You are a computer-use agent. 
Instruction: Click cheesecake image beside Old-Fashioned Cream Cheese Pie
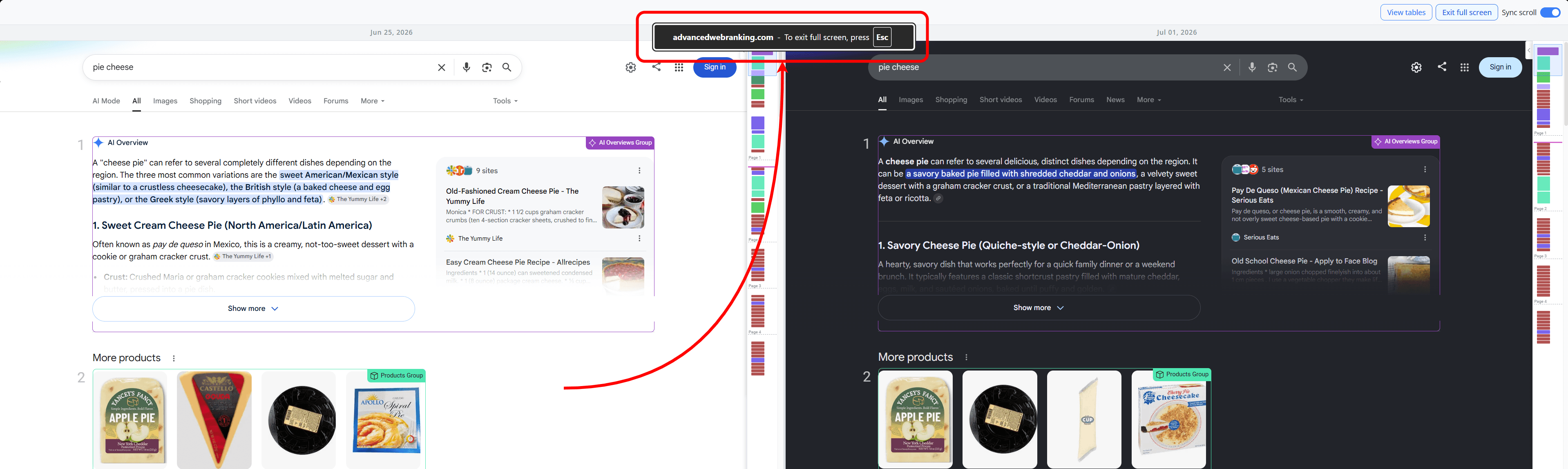[623, 208]
